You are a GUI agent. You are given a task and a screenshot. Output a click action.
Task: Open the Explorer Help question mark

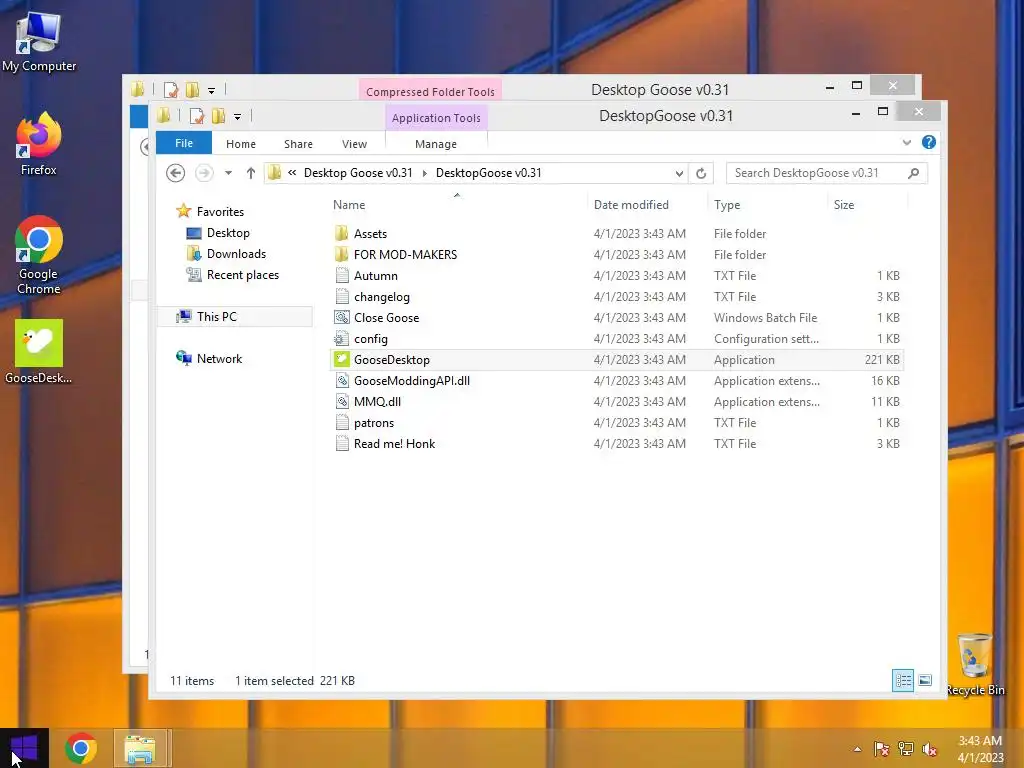tap(929, 142)
